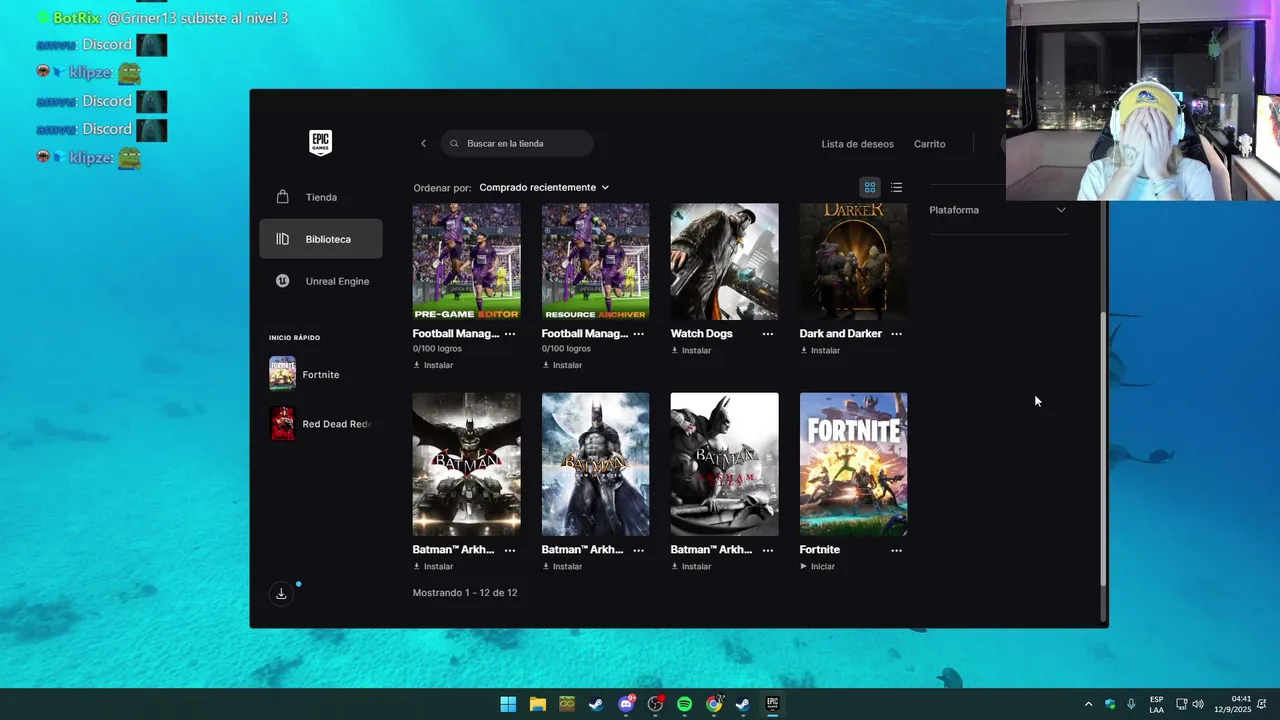Click the Epic Games Launcher taskbar icon

pyautogui.click(x=772, y=704)
